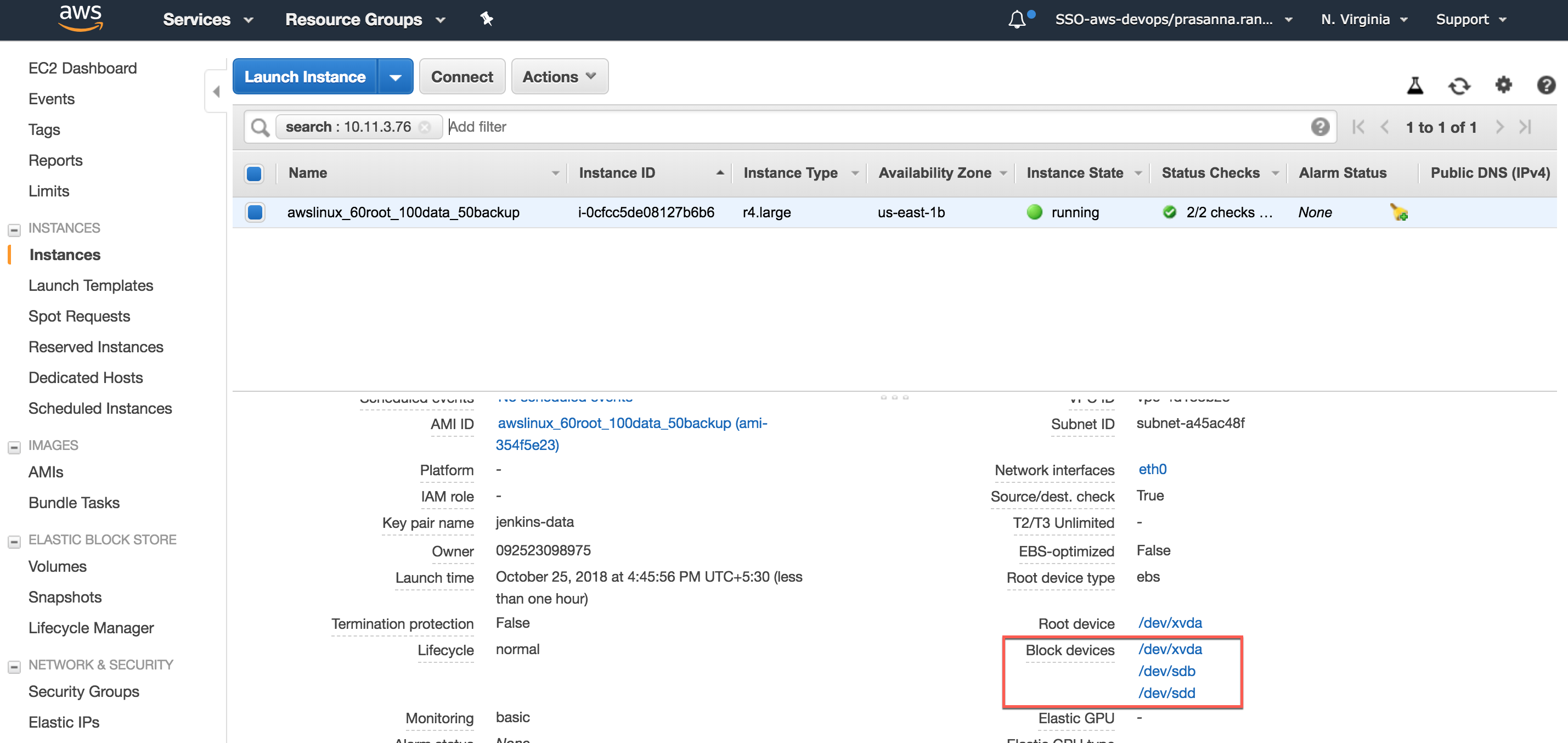The width and height of the screenshot is (1568, 743).
Task: Go to last page of results
Action: coord(1525,127)
